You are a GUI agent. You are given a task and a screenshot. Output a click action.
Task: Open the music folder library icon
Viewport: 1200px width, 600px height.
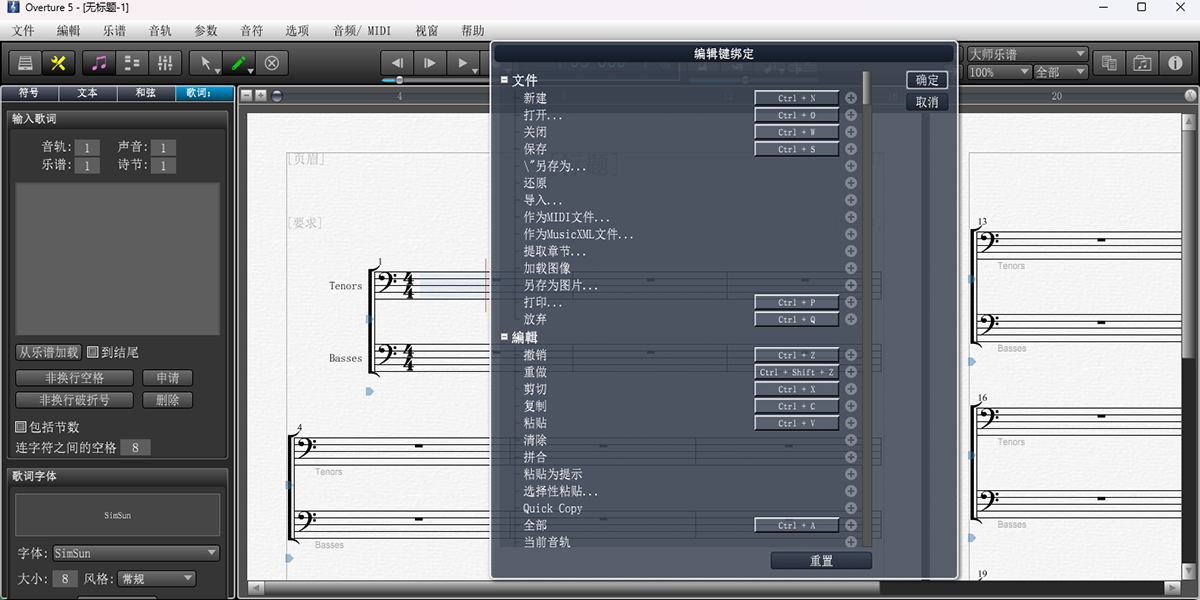click(1142, 63)
